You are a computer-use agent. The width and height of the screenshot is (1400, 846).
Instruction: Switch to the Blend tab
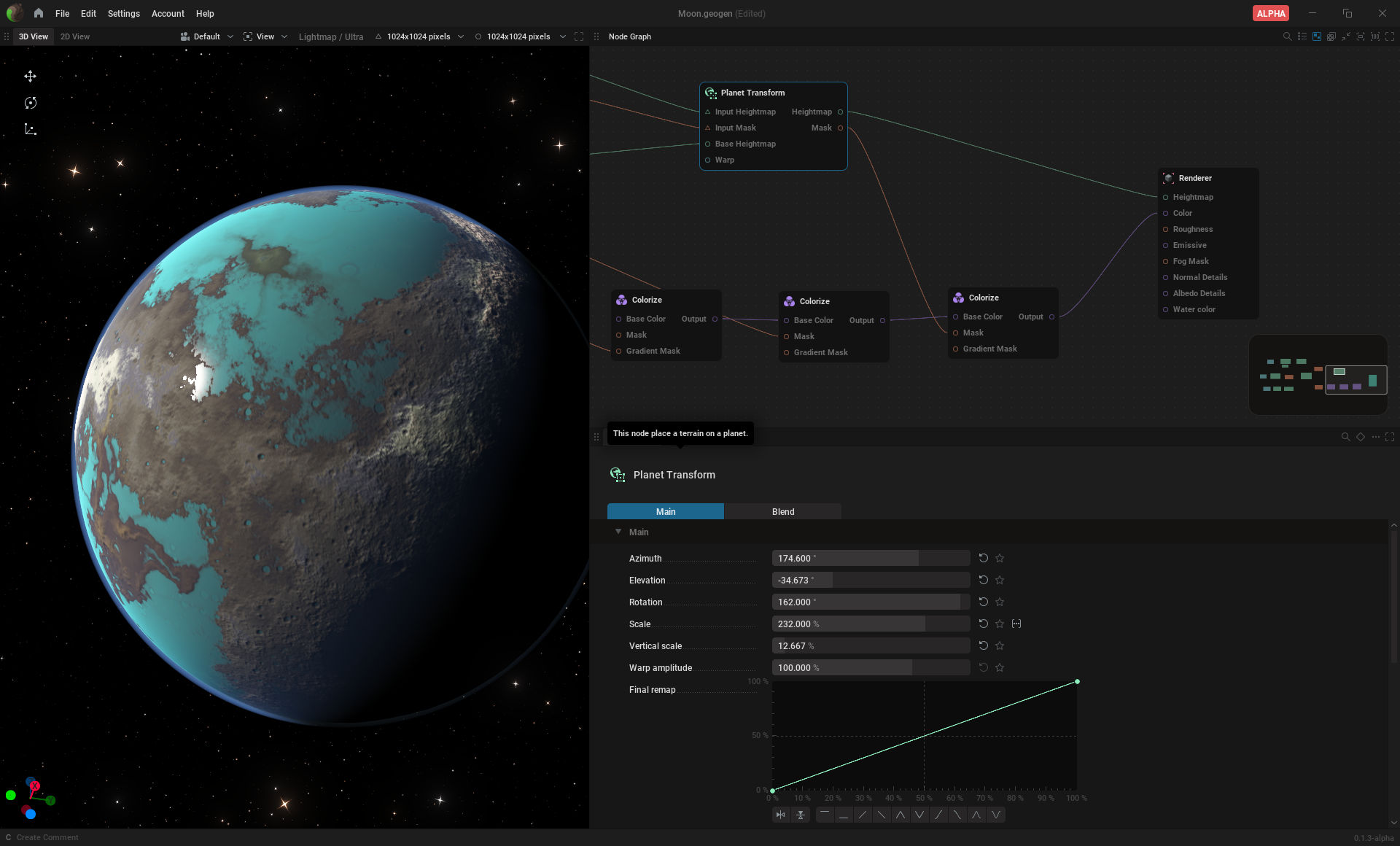(x=782, y=511)
